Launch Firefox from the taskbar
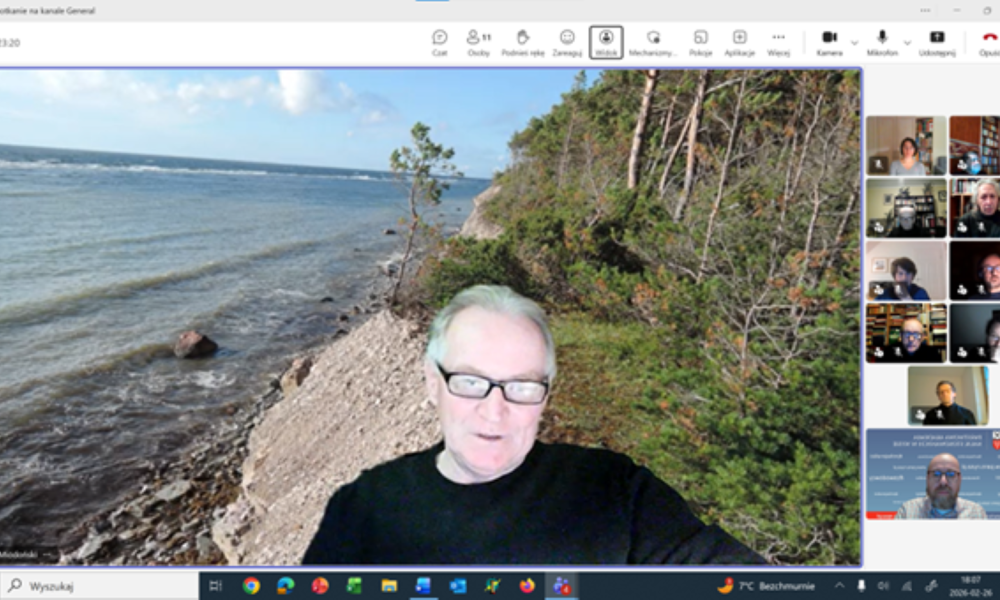Image resolution: width=1000 pixels, height=600 pixels. tap(527, 586)
